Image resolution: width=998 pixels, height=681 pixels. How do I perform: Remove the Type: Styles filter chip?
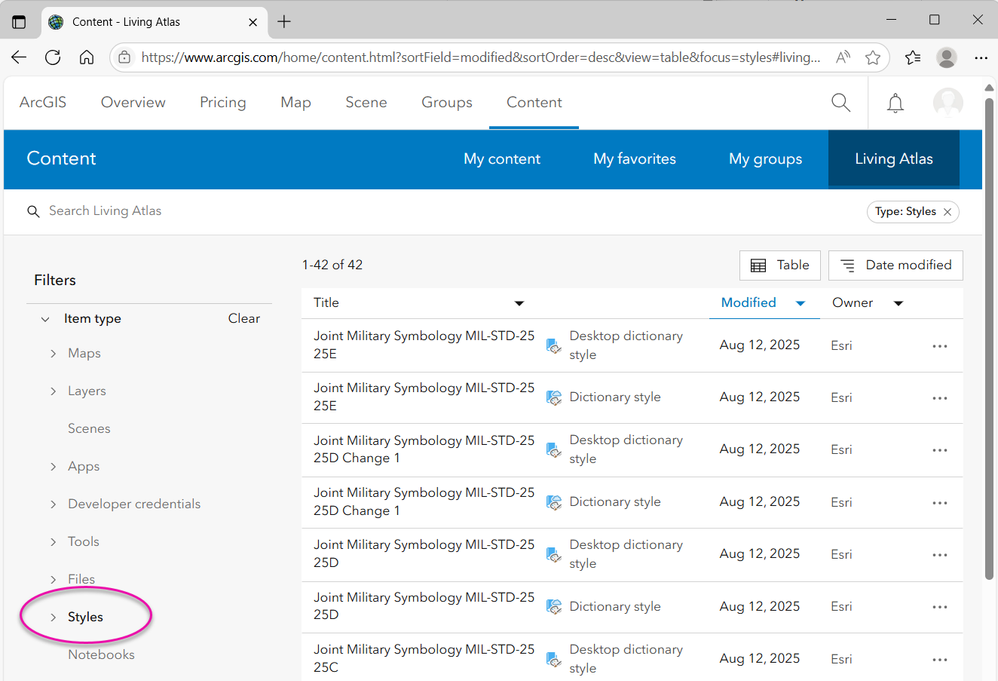coord(947,212)
